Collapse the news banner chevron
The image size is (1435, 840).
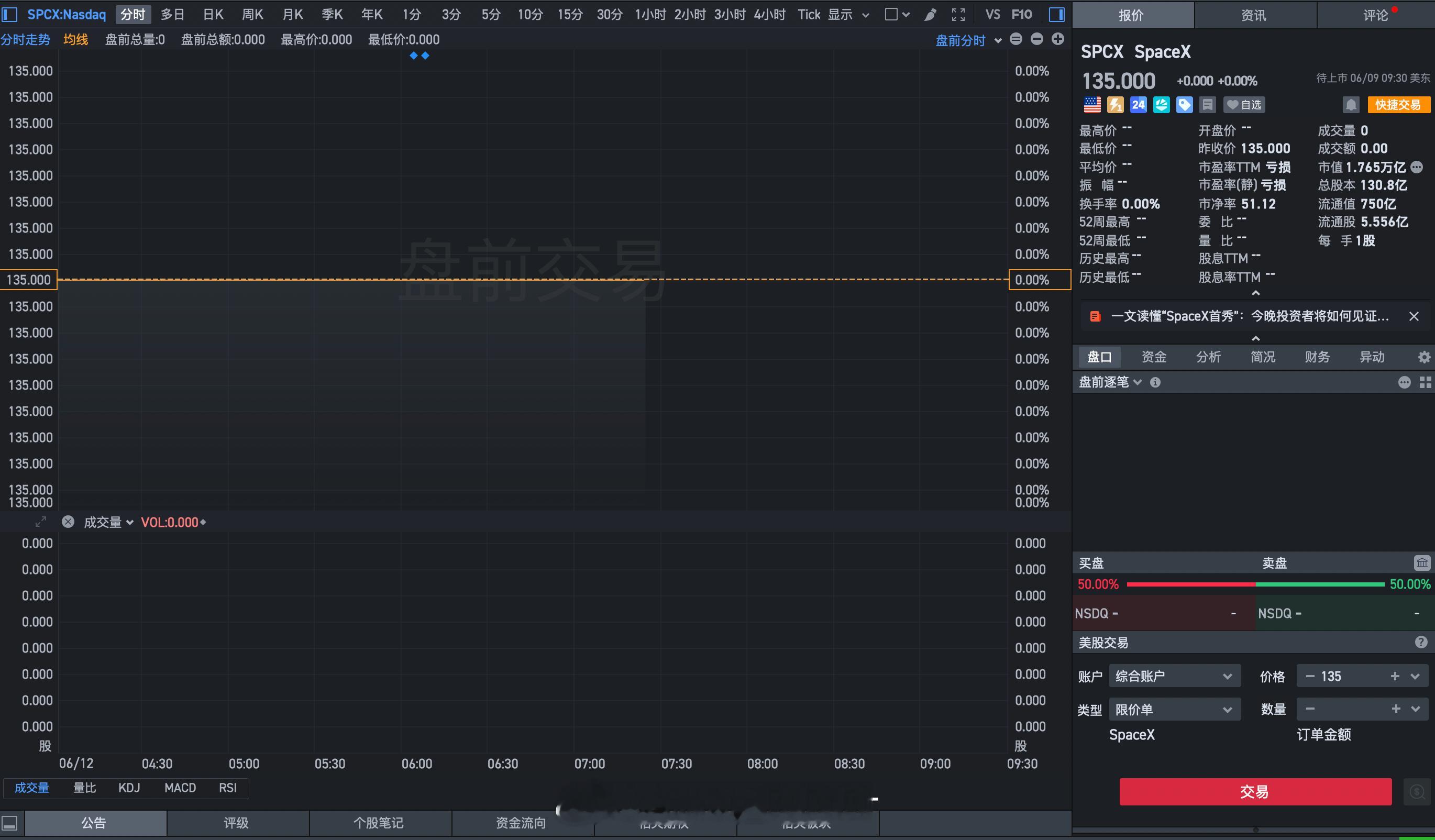click(1256, 338)
